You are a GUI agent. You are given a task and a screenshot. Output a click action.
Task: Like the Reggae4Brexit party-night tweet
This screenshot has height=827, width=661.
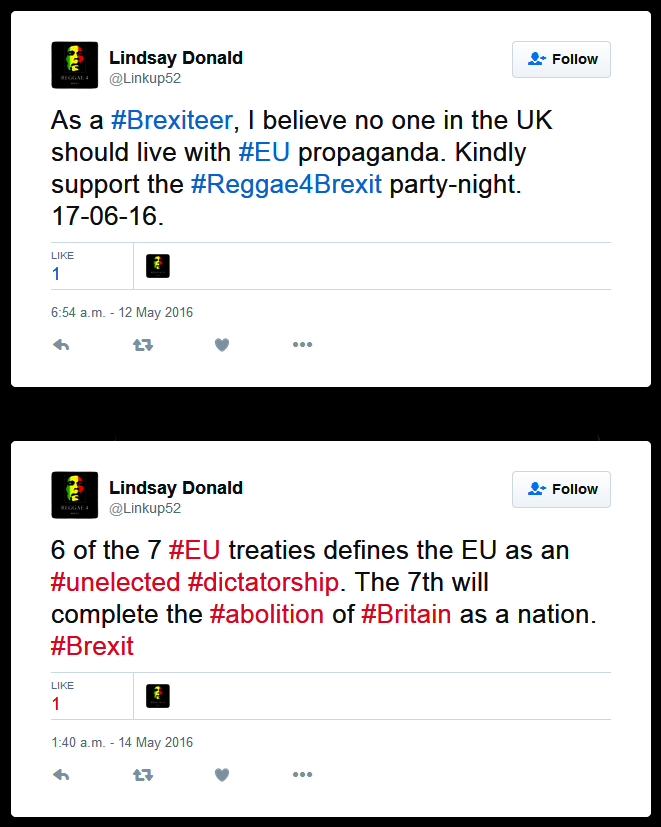pyautogui.click(x=222, y=345)
